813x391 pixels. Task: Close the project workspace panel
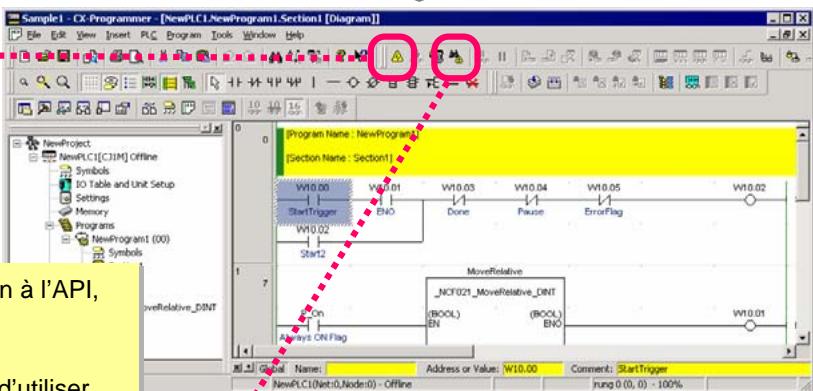[218, 128]
